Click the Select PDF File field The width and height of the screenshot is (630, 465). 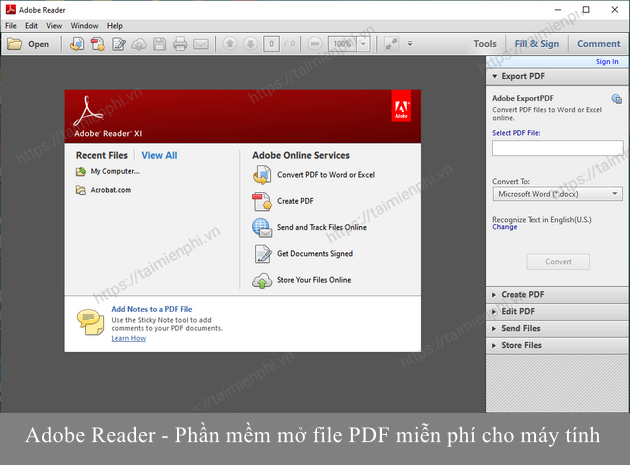(558, 148)
